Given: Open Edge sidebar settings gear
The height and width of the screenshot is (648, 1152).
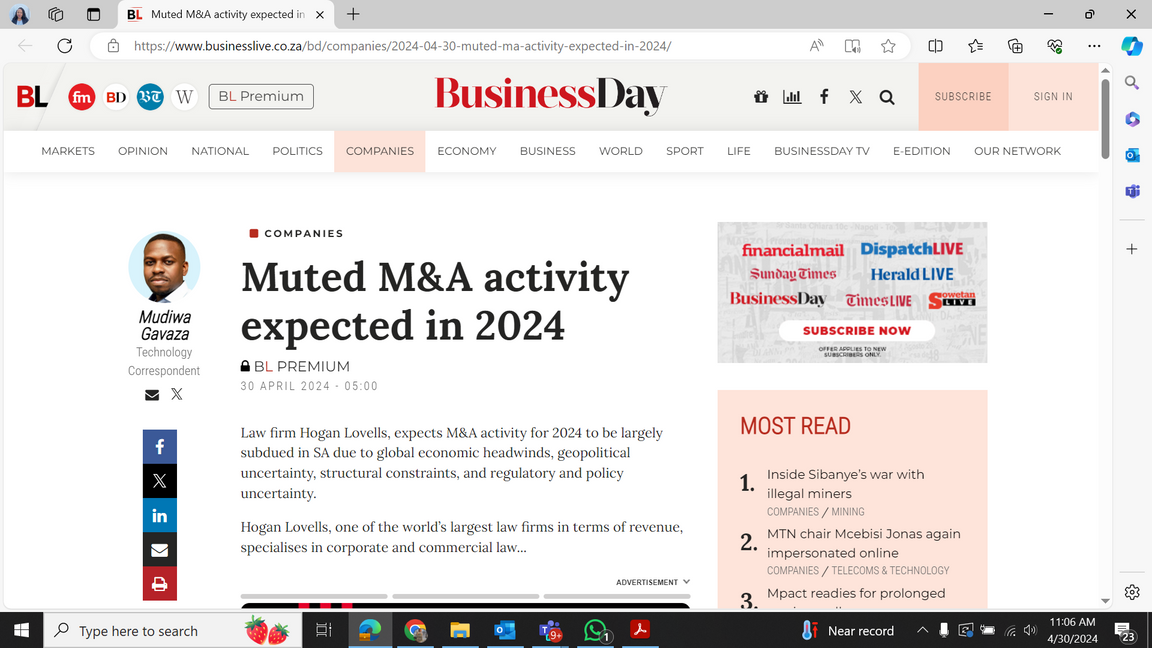Looking at the screenshot, I should (x=1132, y=591).
